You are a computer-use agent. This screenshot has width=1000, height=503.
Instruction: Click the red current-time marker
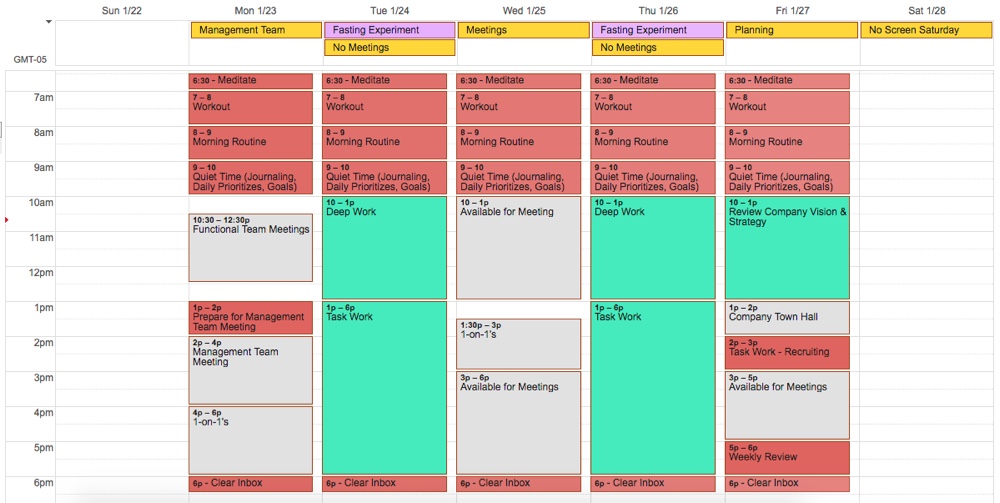tap(7, 219)
